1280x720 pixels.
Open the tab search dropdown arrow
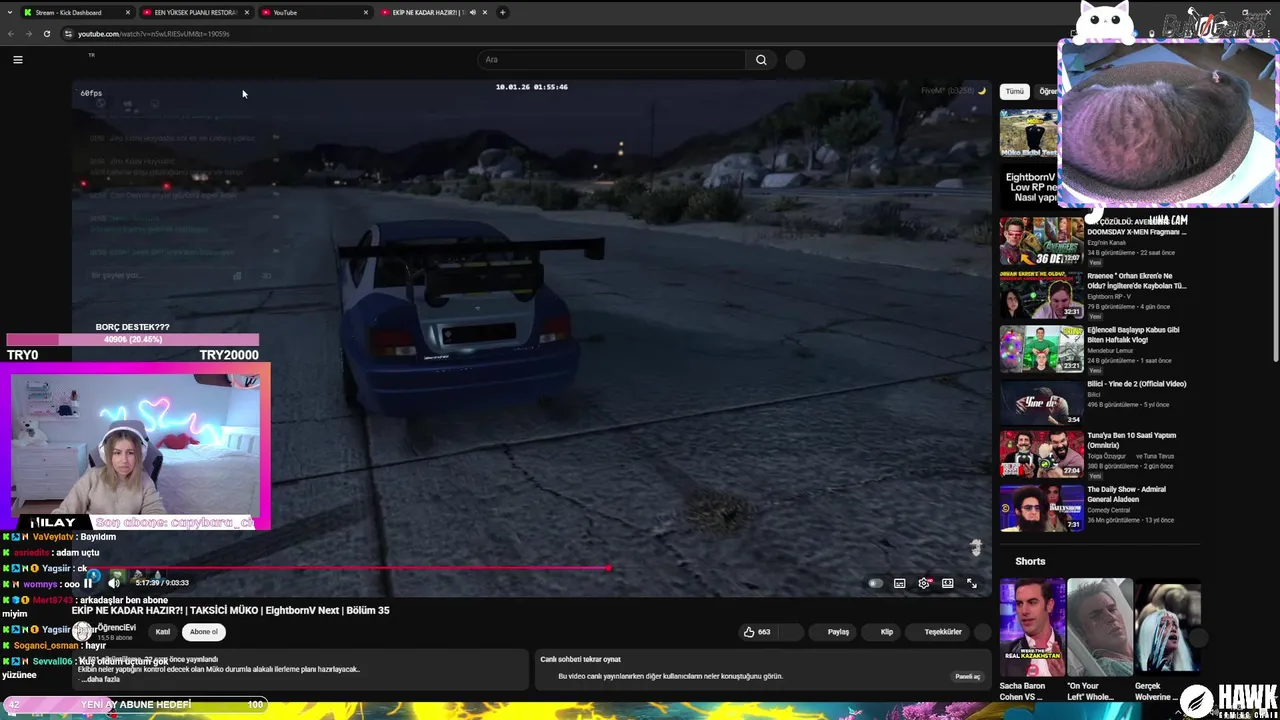[x=8, y=13]
